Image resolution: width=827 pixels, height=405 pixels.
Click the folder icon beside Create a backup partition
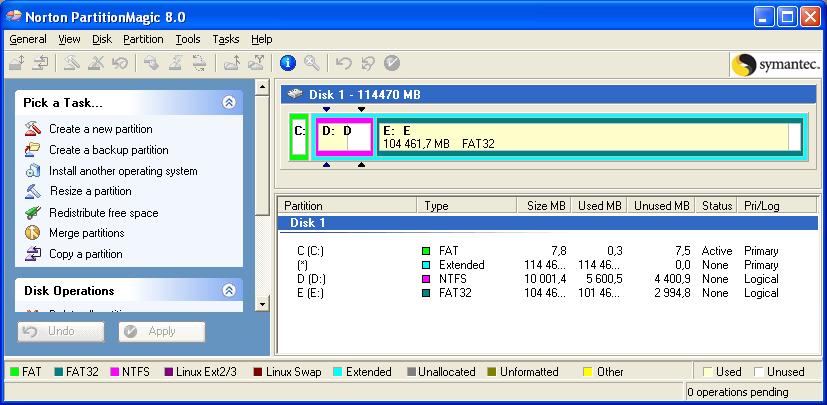coord(33,150)
